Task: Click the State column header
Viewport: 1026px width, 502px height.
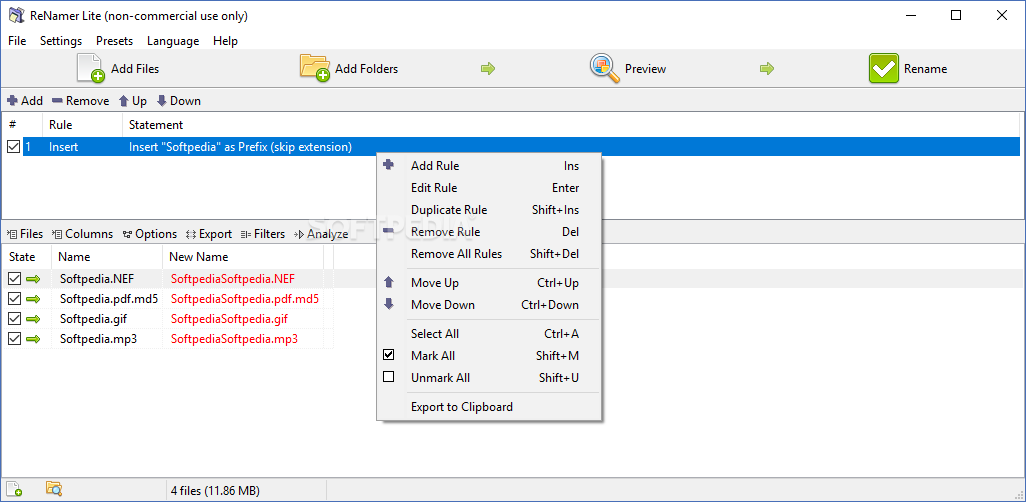Action: (26, 257)
